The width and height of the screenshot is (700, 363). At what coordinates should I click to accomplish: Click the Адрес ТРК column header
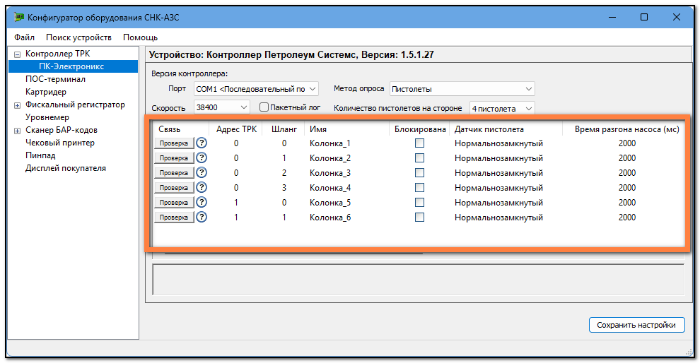[236, 129]
